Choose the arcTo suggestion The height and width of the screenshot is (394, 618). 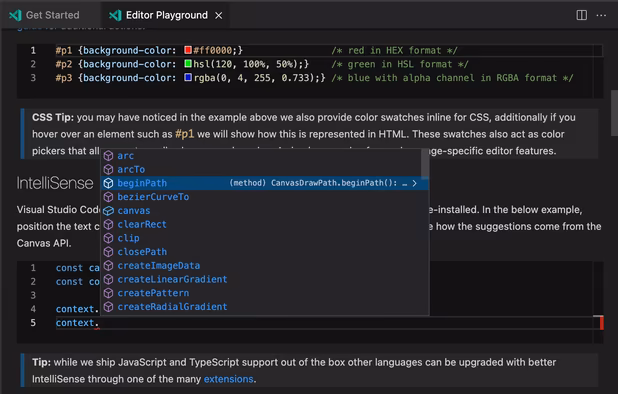click(x=261, y=169)
